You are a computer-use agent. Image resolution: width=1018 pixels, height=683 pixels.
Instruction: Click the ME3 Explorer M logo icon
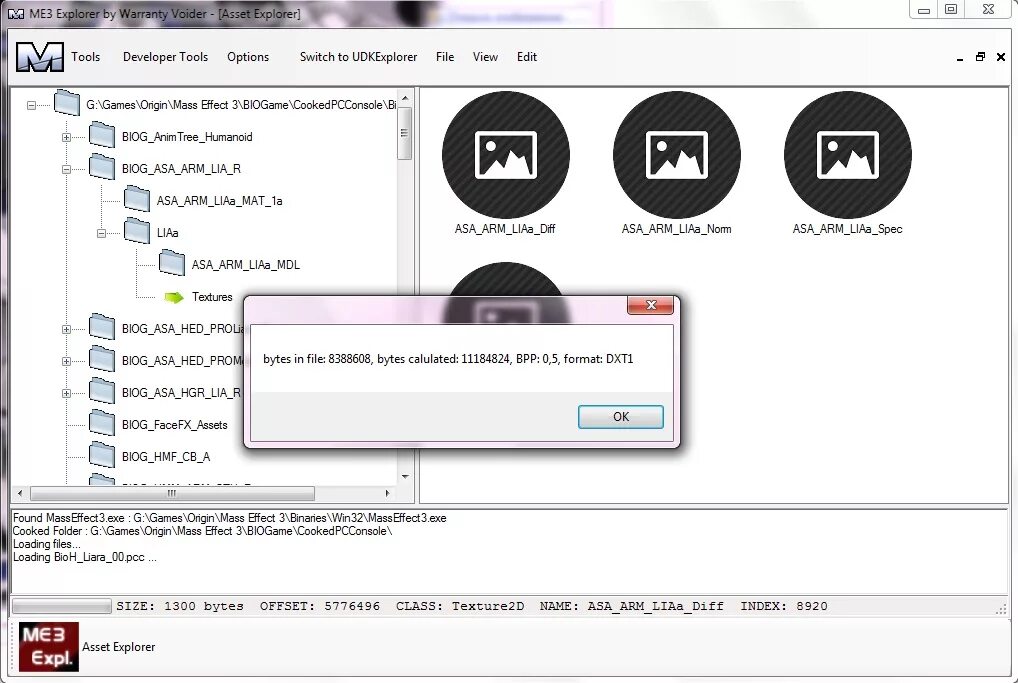40,57
